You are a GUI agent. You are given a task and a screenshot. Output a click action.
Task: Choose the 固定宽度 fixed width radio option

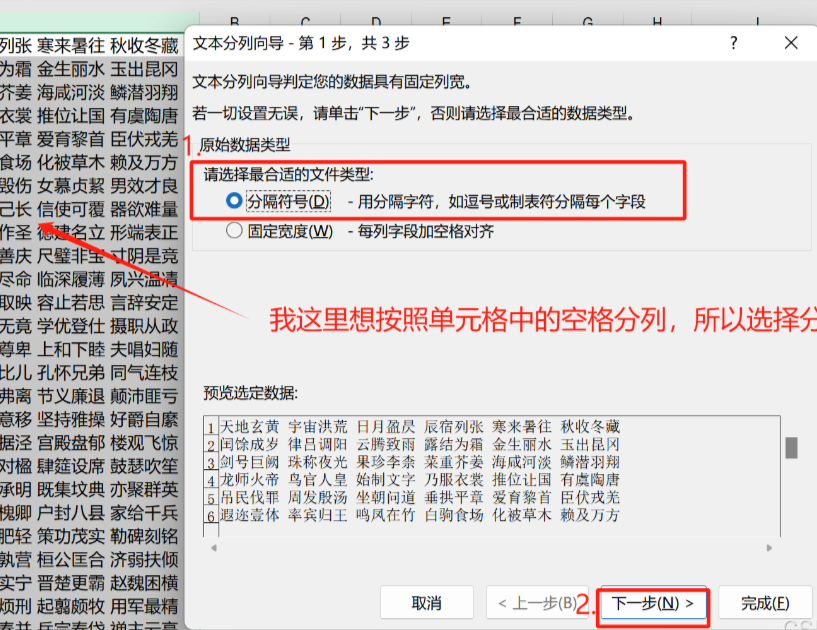pos(235,231)
